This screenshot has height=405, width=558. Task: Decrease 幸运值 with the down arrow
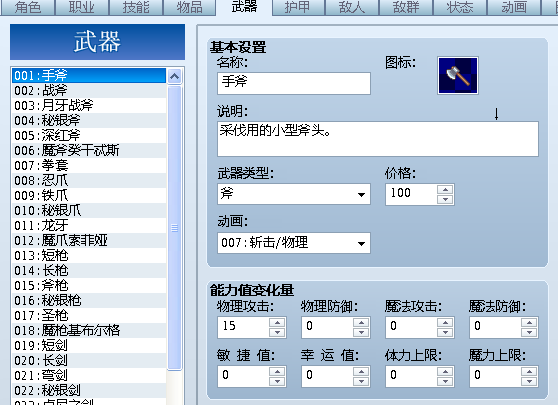(x=361, y=382)
